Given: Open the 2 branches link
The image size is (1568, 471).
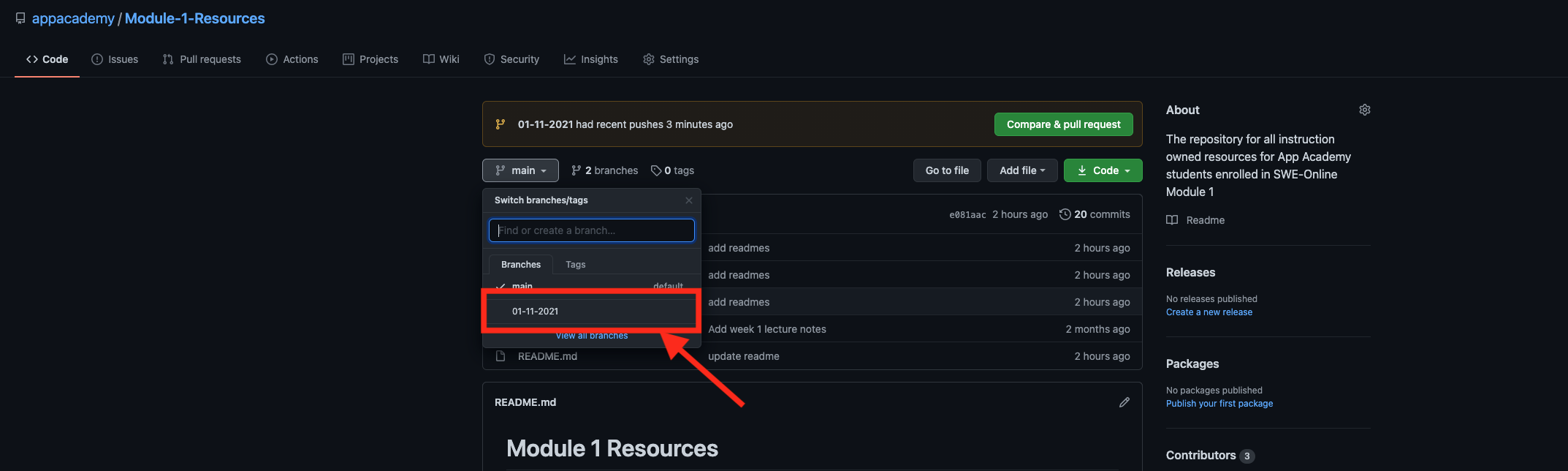Looking at the screenshot, I should (x=605, y=170).
